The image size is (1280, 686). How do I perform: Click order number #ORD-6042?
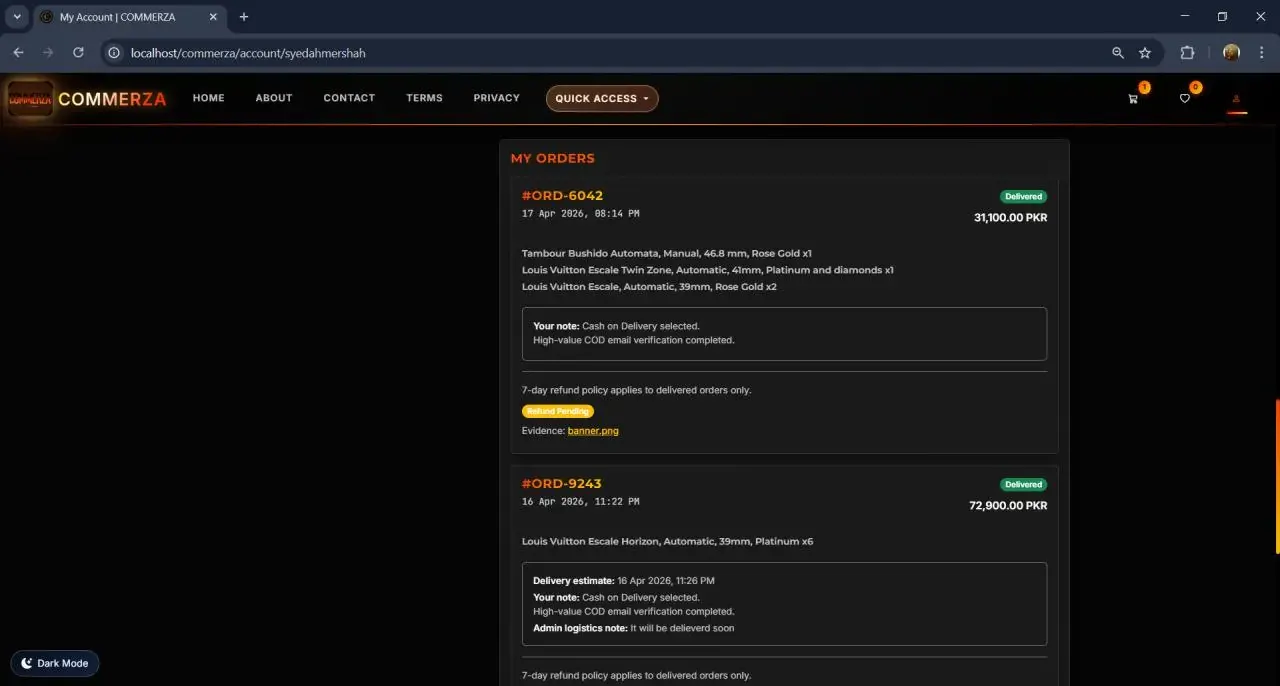click(562, 196)
